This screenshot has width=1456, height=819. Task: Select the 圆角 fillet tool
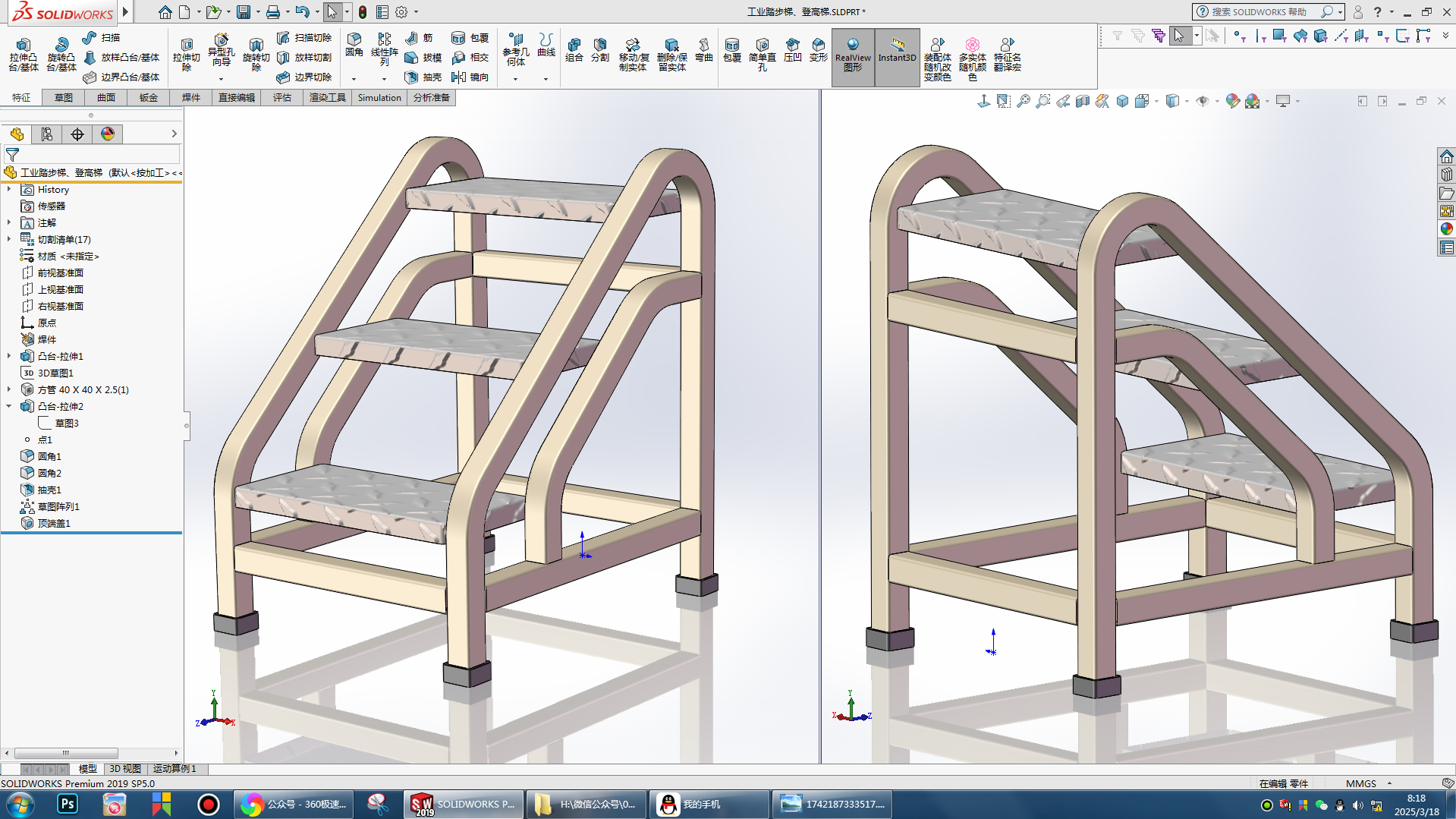click(354, 44)
